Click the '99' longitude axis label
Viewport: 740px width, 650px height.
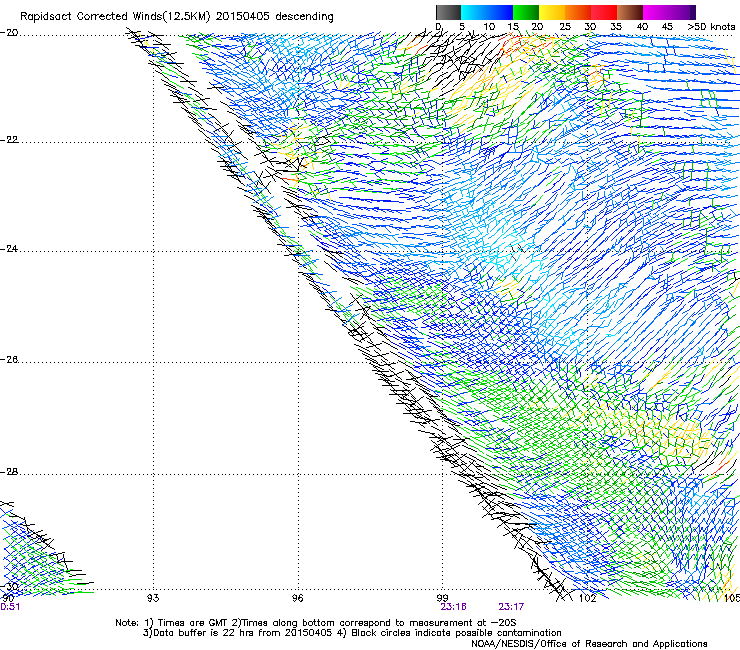pos(442,598)
